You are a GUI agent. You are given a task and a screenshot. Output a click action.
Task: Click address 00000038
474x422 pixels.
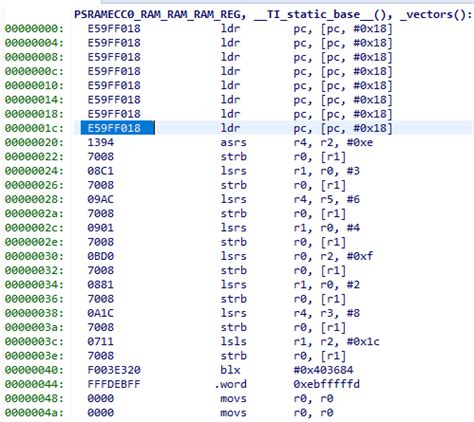click(x=34, y=313)
